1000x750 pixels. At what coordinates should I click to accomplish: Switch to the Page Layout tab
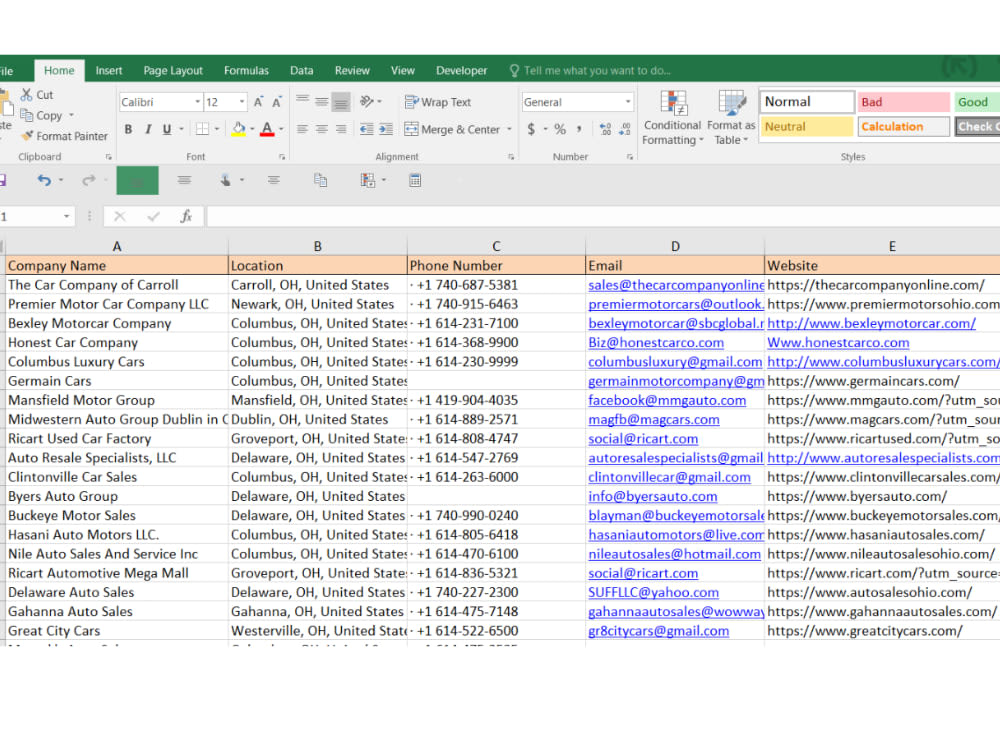tap(173, 70)
